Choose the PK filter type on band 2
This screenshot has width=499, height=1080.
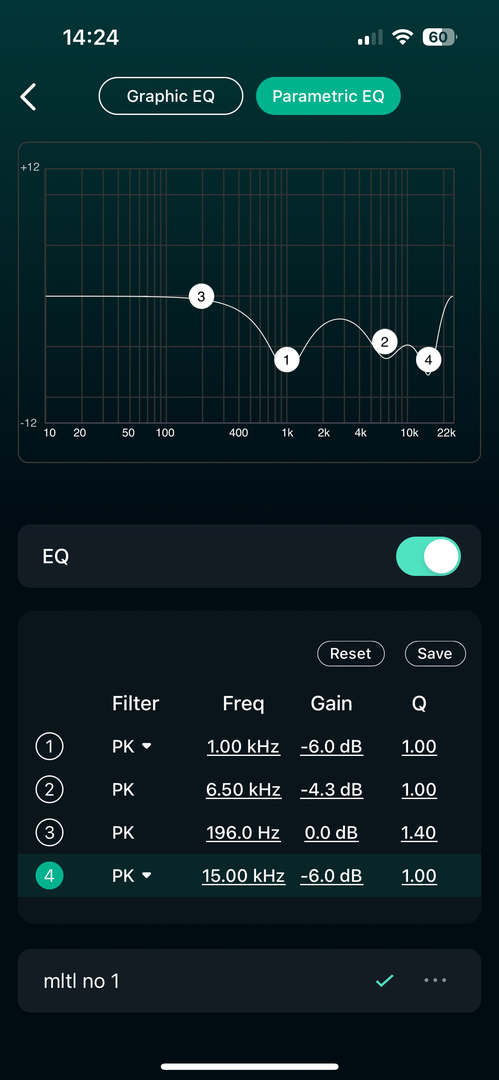pyautogui.click(x=123, y=789)
